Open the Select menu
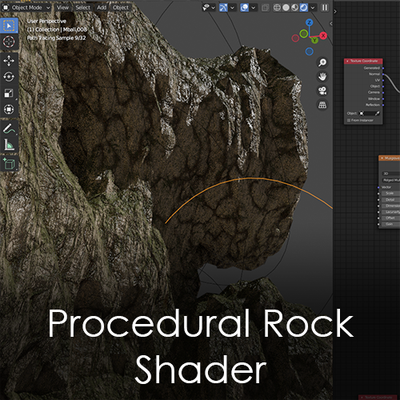400x400 pixels. 83,7
